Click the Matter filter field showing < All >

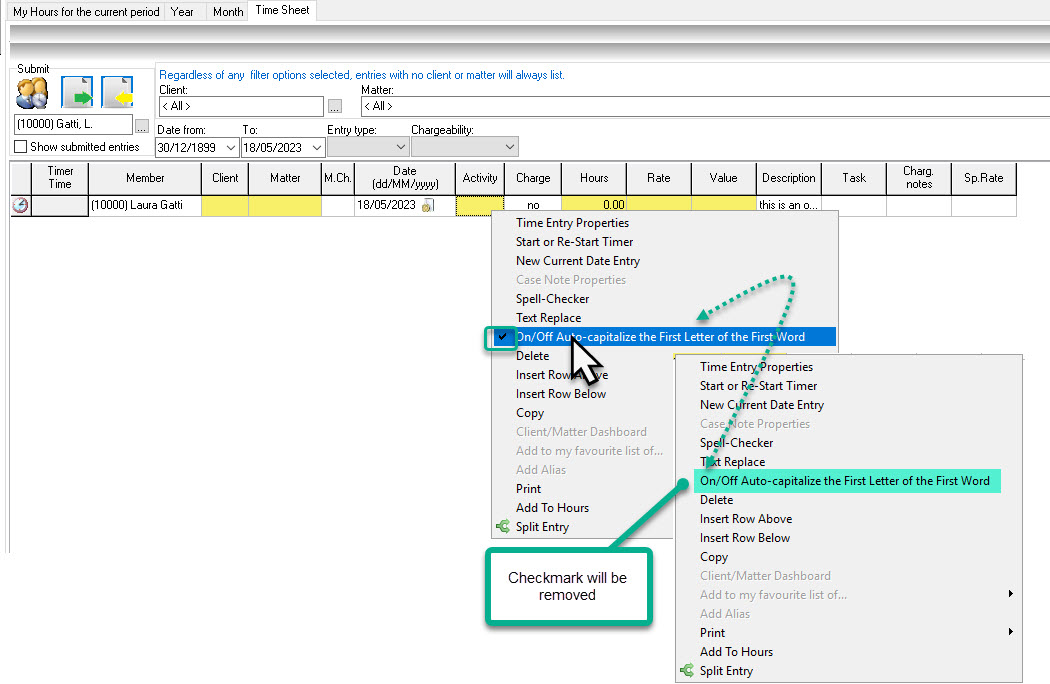705,106
